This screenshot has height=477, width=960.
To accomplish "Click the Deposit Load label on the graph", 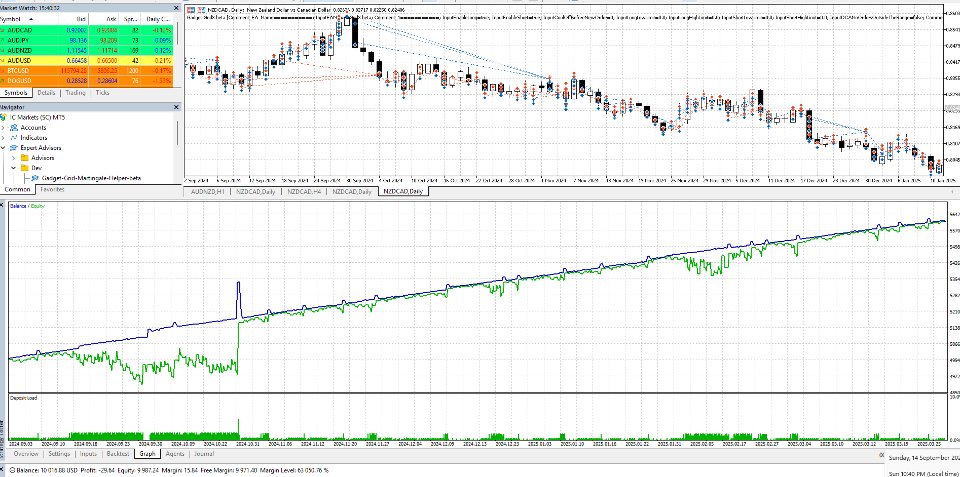I will point(23,398).
